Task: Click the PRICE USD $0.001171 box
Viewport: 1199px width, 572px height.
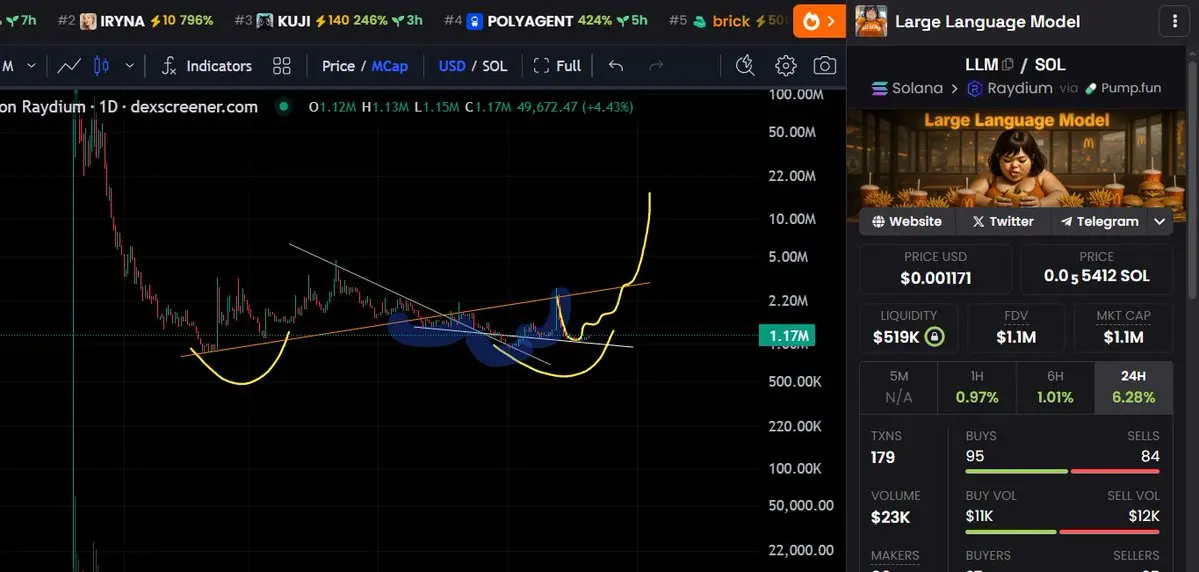Action: coord(935,269)
